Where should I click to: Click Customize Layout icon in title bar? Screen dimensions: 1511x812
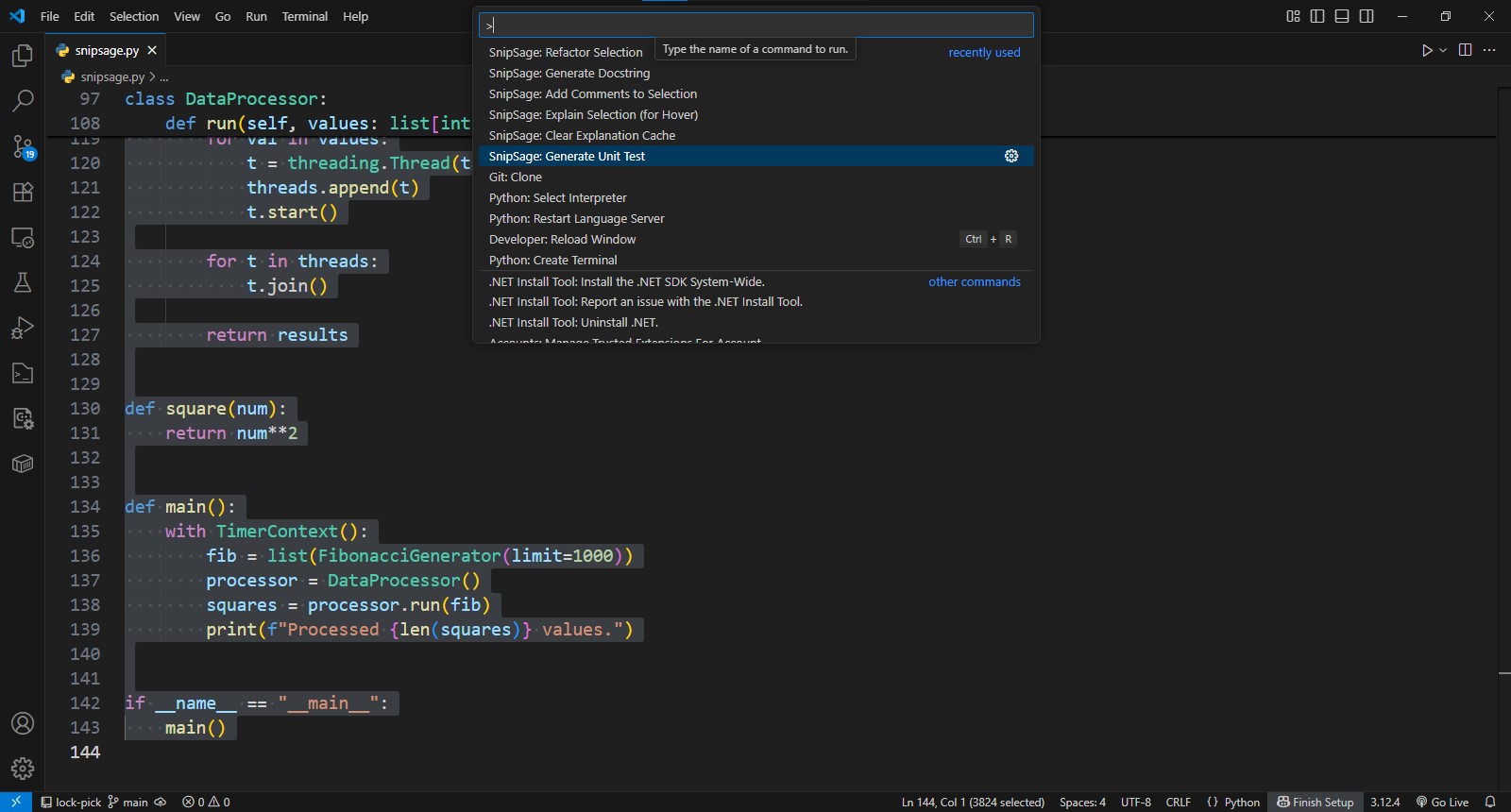(1293, 16)
